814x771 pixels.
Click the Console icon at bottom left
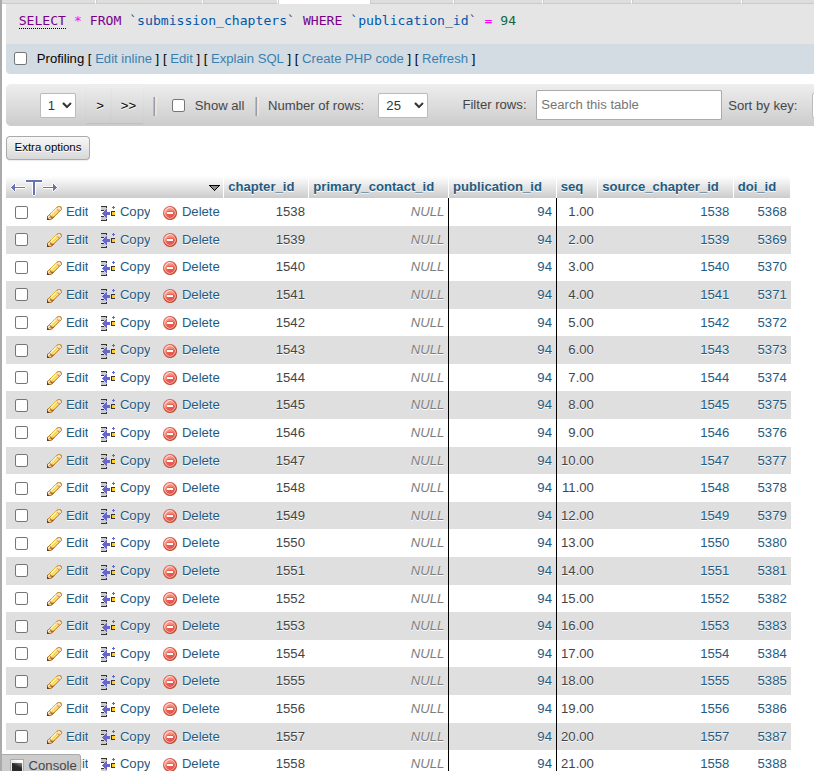(17, 765)
